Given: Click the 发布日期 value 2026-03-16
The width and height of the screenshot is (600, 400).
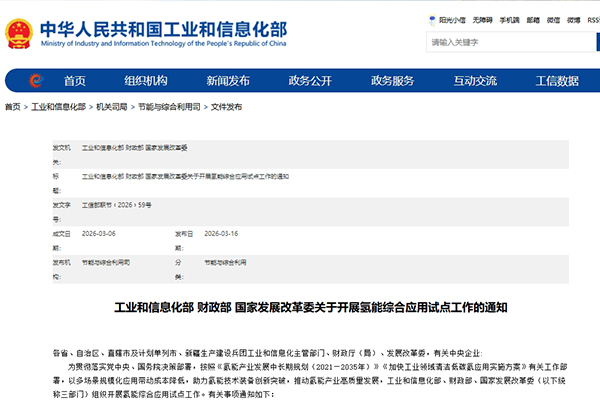Looking at the screenshot, I should (221, 233).
